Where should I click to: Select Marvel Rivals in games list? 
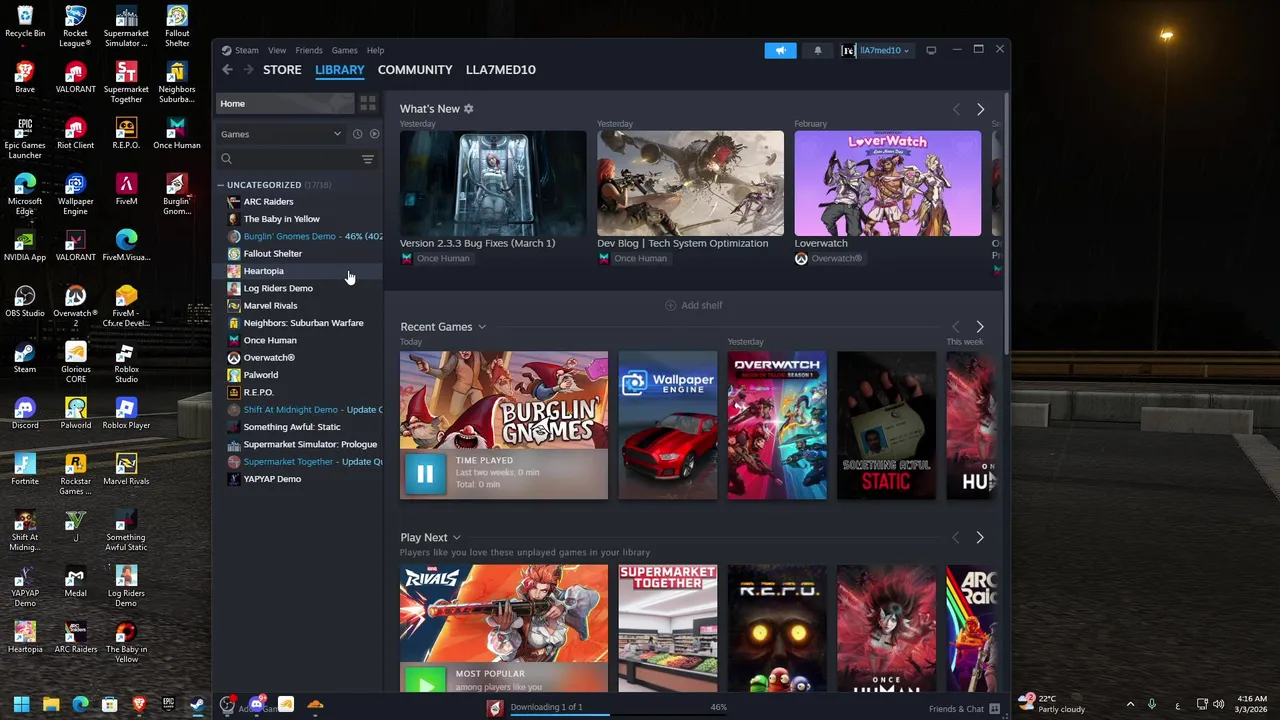coord(270,306)
